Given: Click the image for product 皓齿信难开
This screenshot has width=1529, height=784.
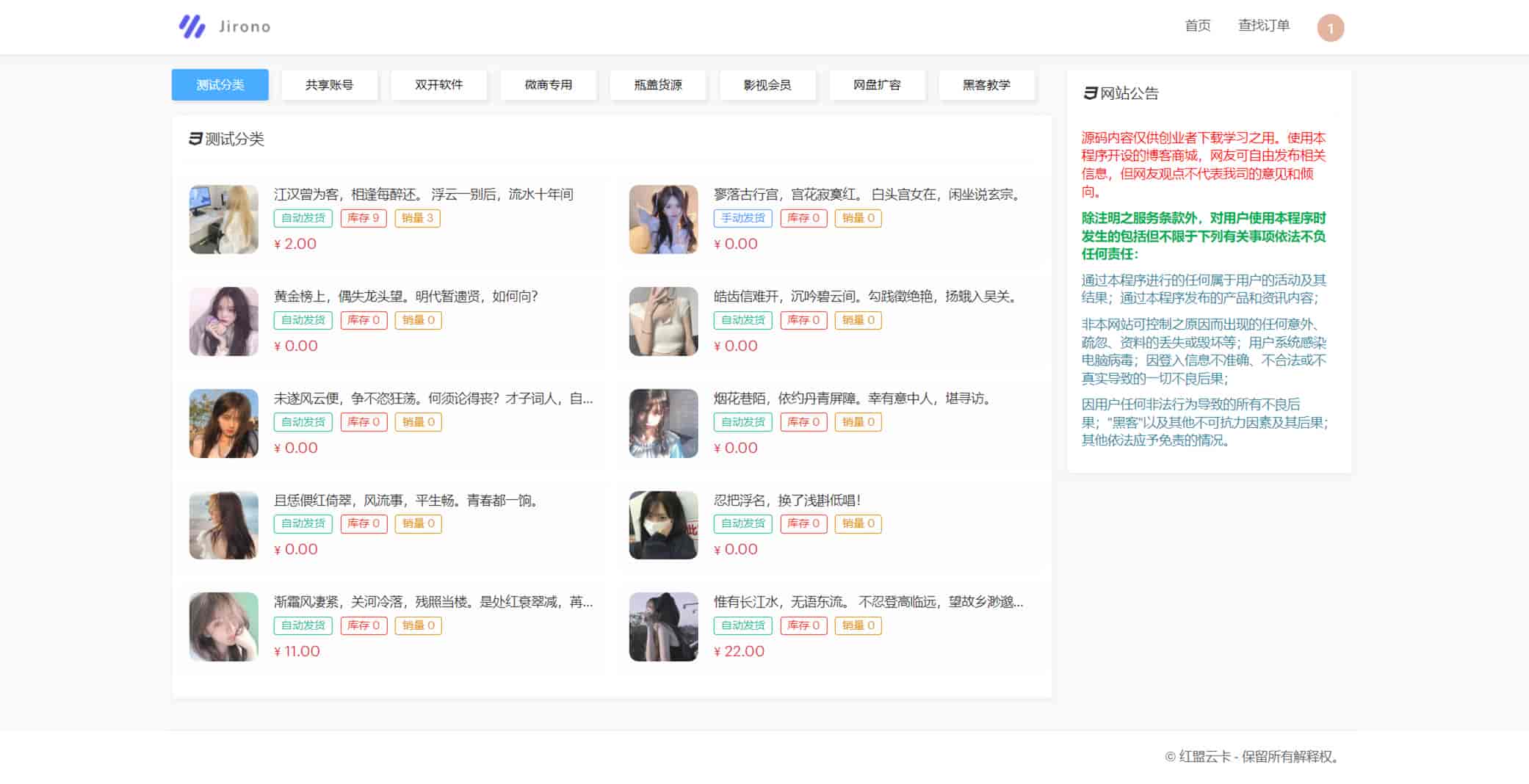Looking at the screenshot, I should [664, 322].
